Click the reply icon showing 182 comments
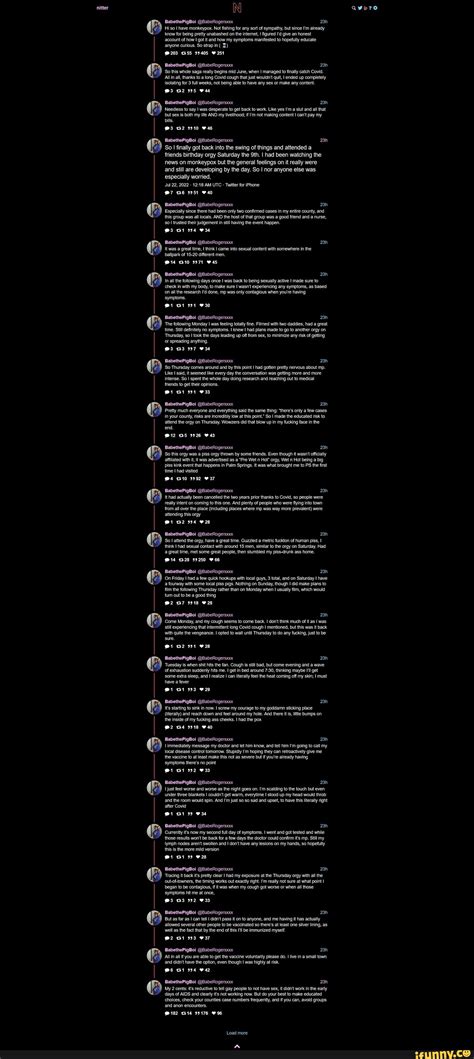The image size is (474, 1059). [x=167, y=1013]
